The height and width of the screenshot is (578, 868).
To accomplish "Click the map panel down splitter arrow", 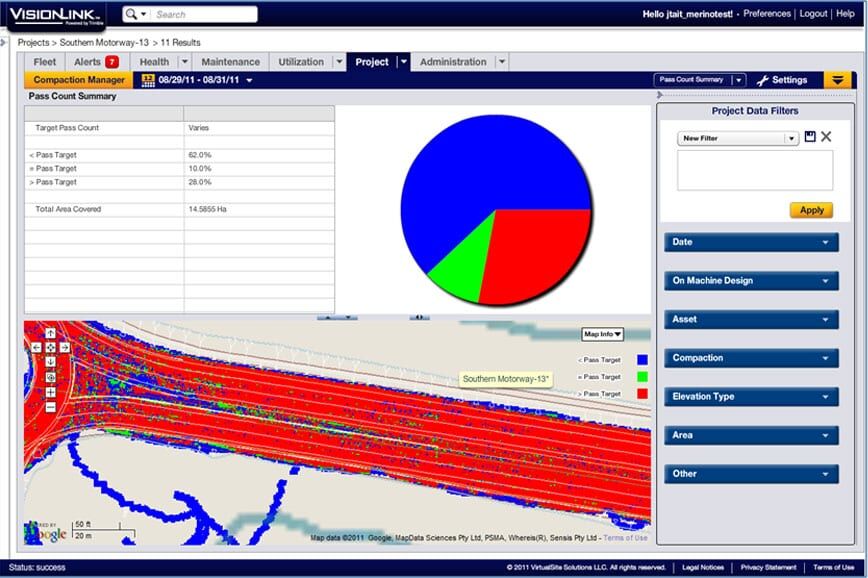I will pyautogui.click(x=348, y=317).
